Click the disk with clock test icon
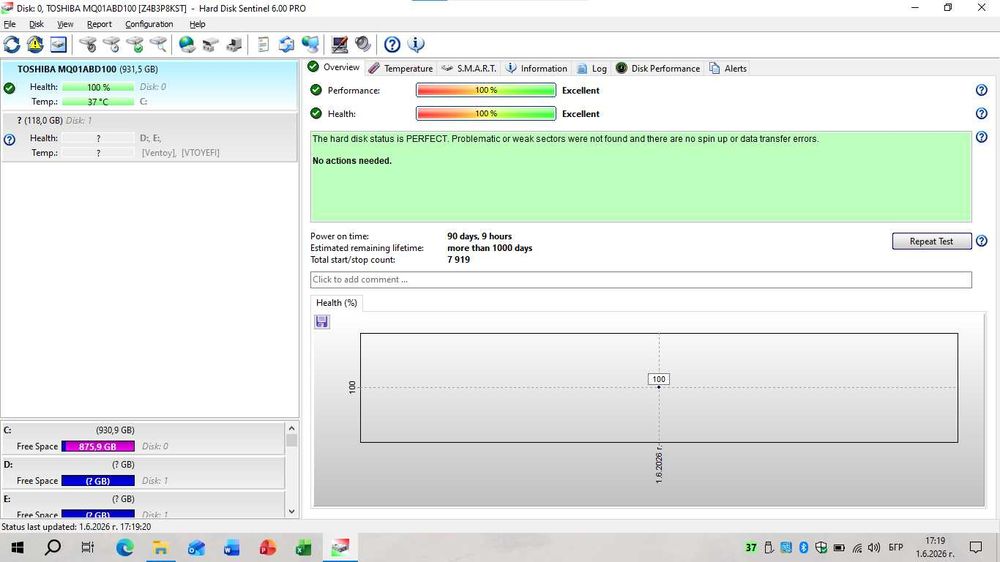The image size is (1000, 562). (x=111, y=45)
